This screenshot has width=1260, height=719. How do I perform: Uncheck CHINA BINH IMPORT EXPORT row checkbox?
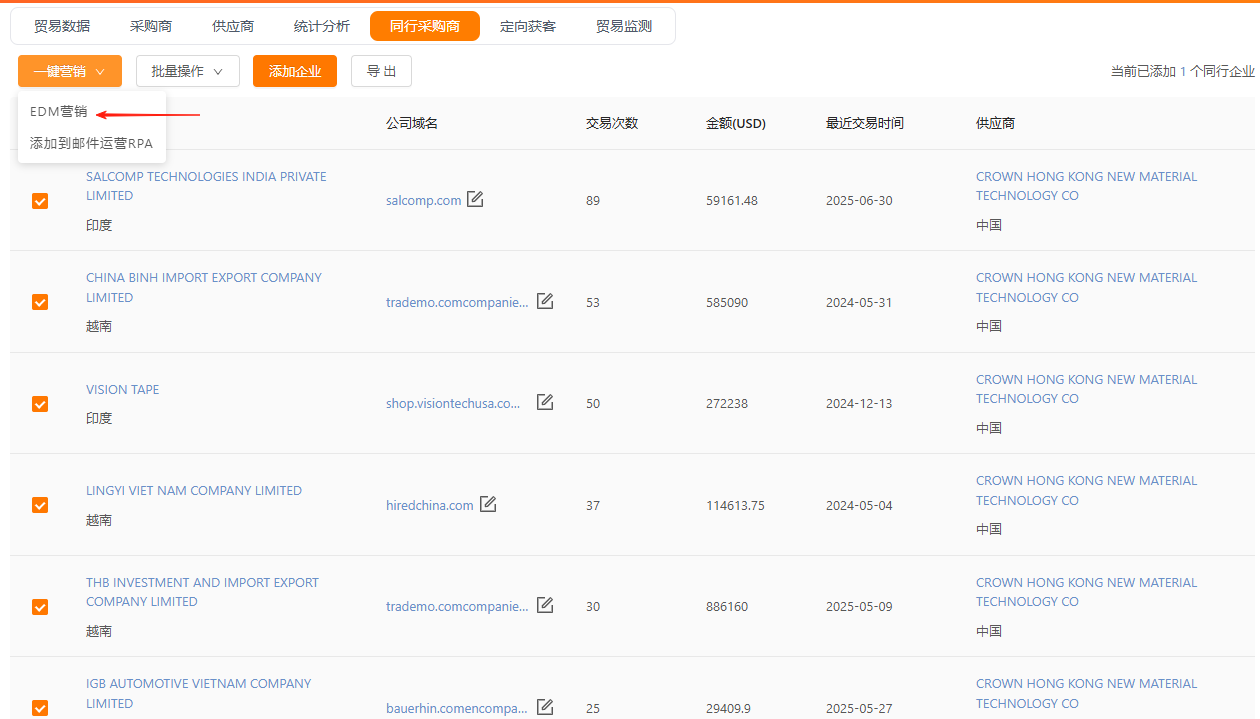(x=40, y=302)
